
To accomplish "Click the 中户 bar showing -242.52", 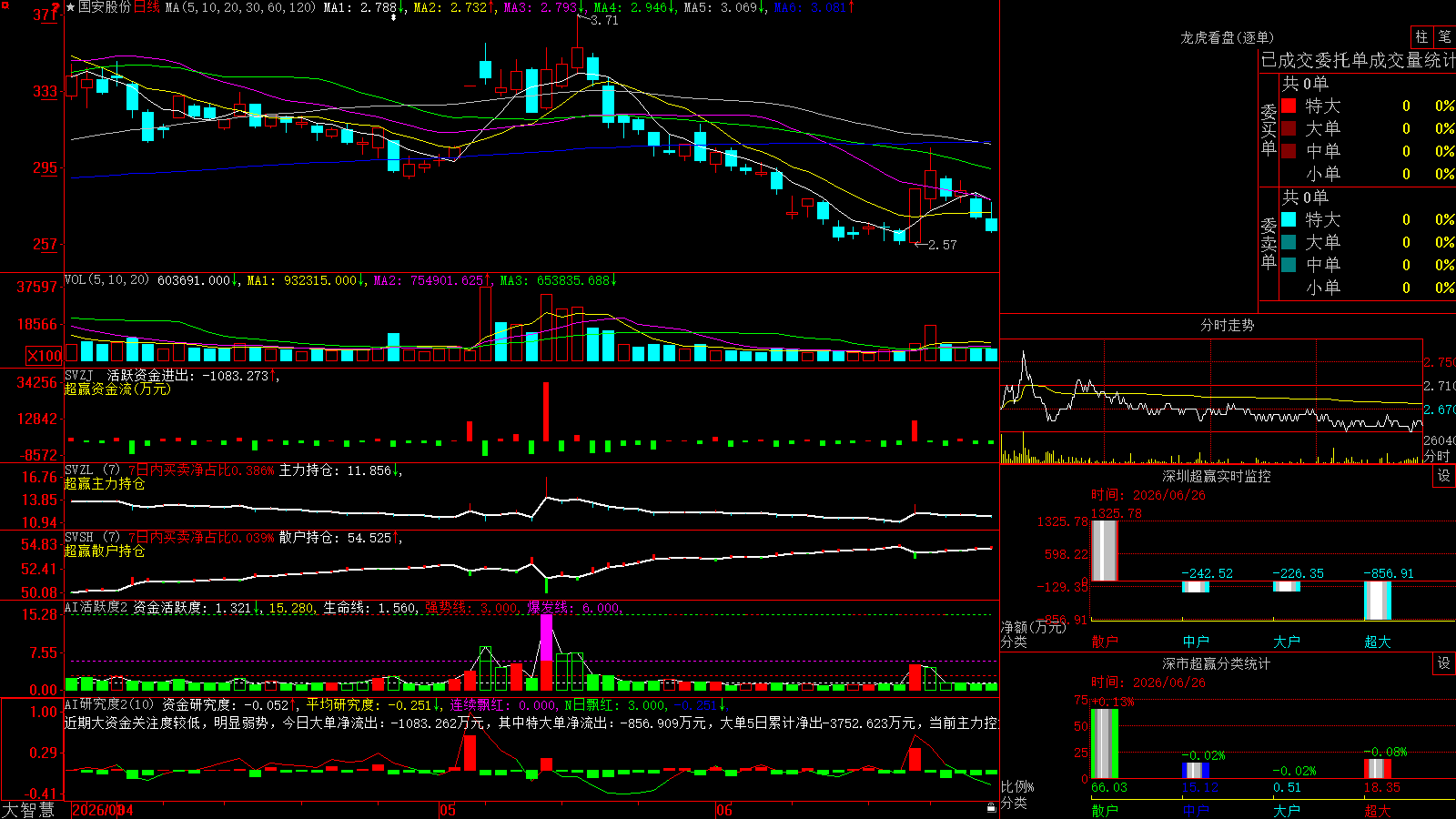I will (1196, 587).
